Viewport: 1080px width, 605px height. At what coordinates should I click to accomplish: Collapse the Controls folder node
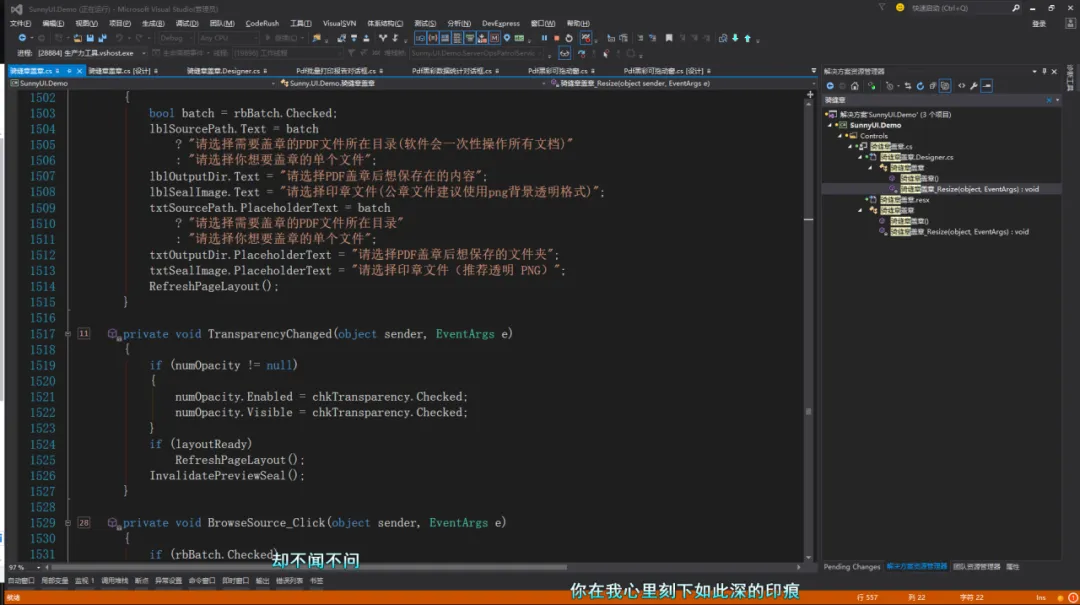[x=840, y=136]
